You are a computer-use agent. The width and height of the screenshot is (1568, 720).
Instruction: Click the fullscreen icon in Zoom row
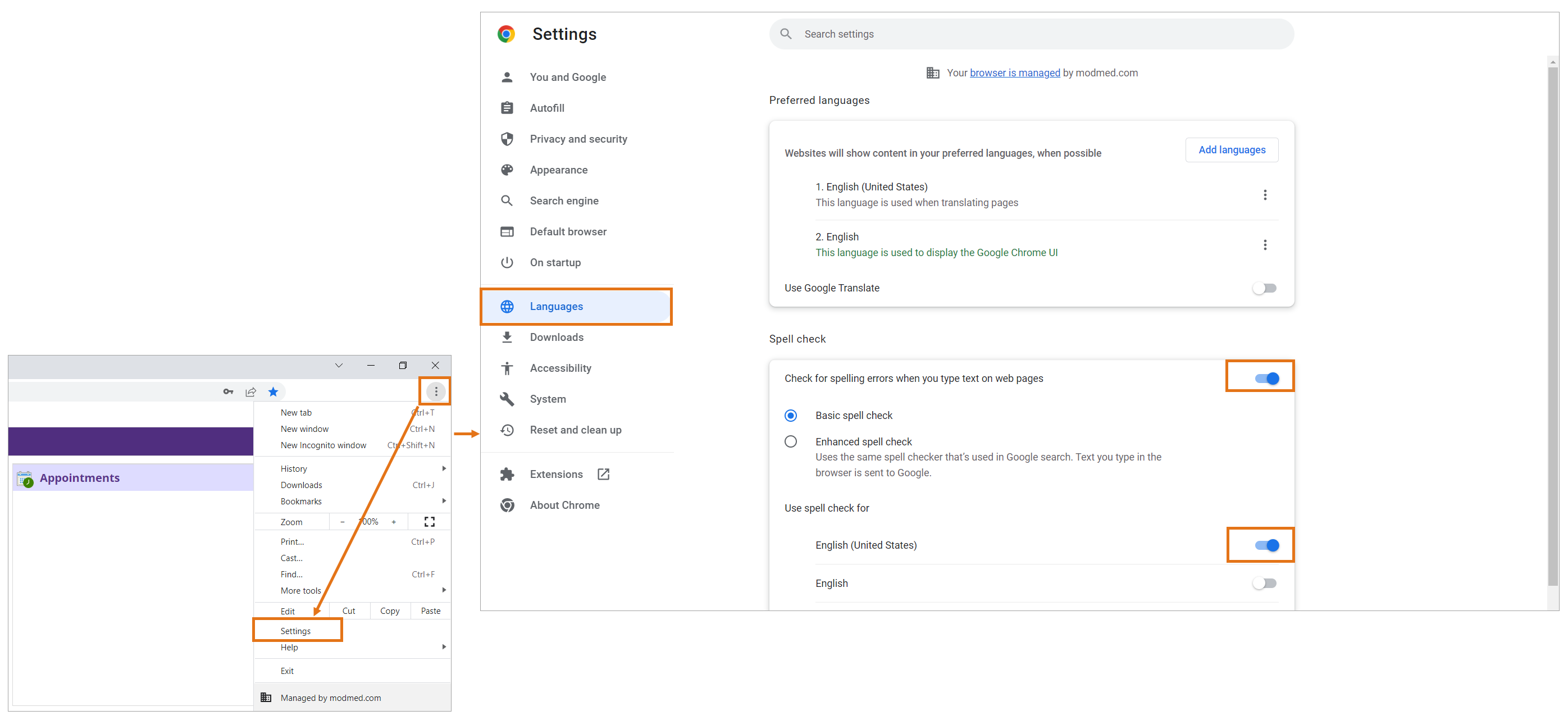click(x=430, y=522)
